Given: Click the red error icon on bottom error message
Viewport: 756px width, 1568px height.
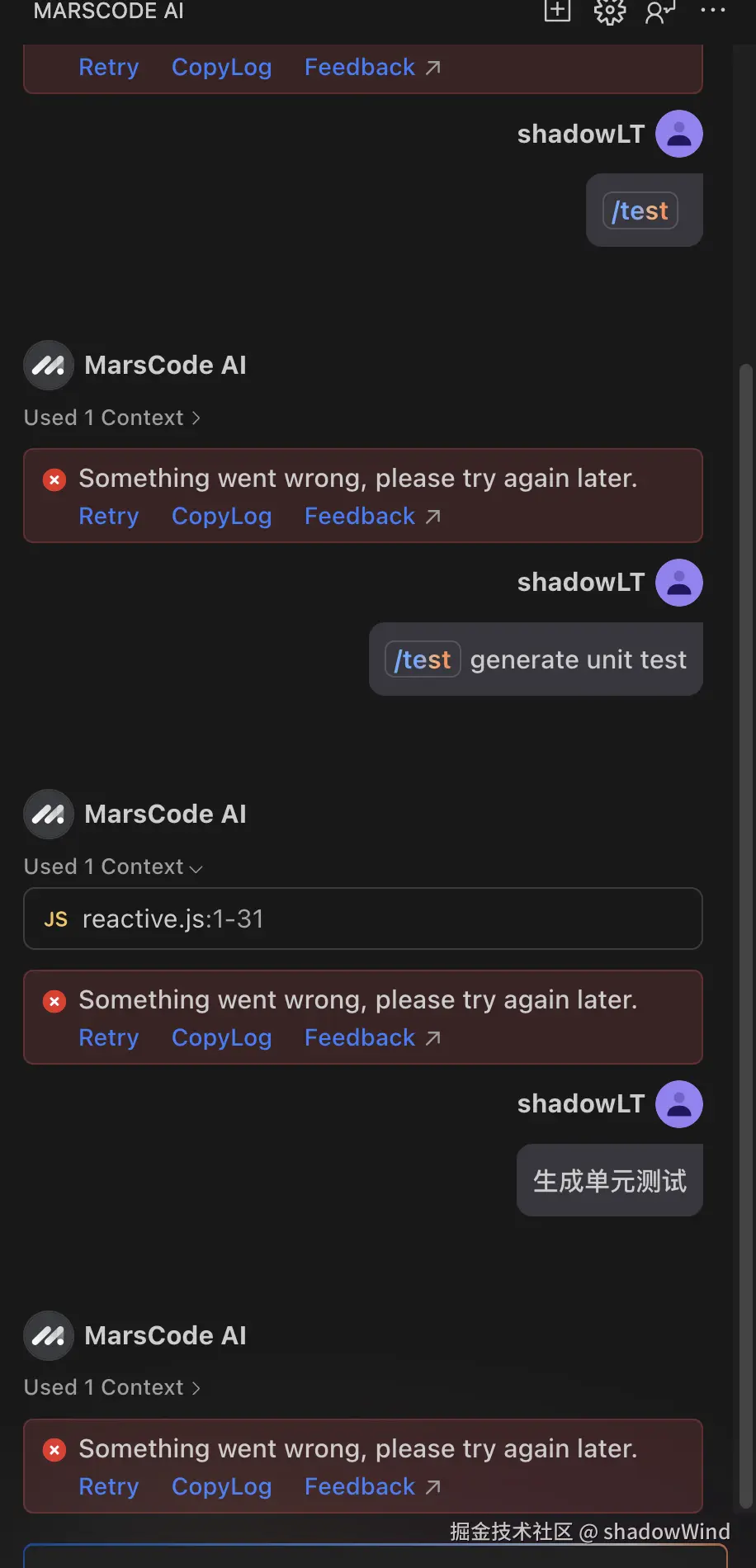Looking at the screenshot, I should coord(54,1449).
